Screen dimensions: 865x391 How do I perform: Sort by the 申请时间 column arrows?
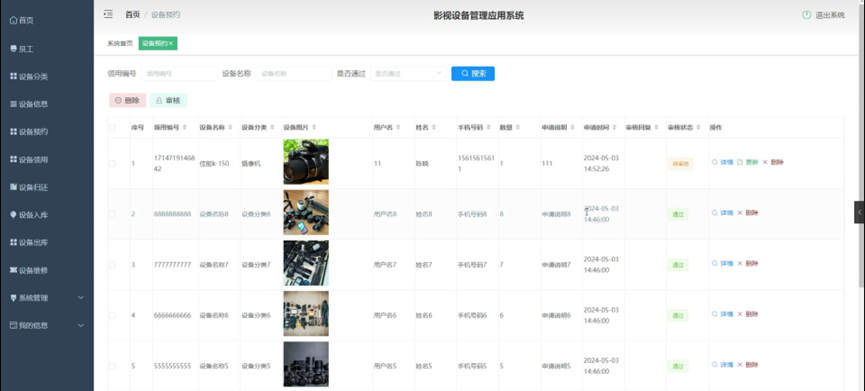pos(614,127)
